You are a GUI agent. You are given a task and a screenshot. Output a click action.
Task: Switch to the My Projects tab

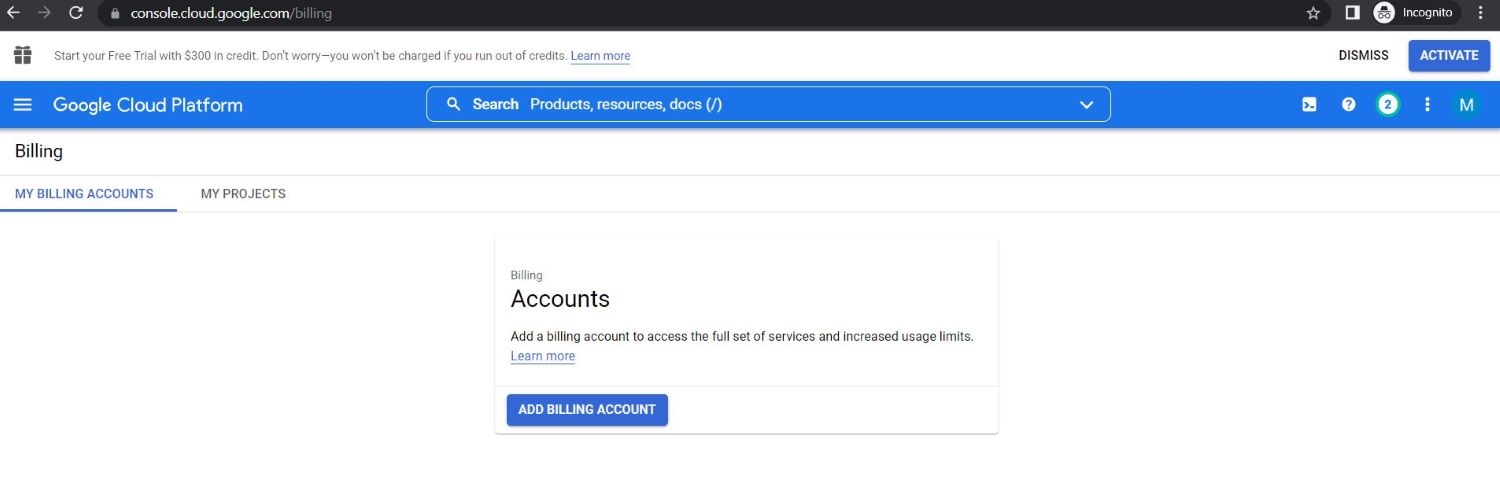243,194
